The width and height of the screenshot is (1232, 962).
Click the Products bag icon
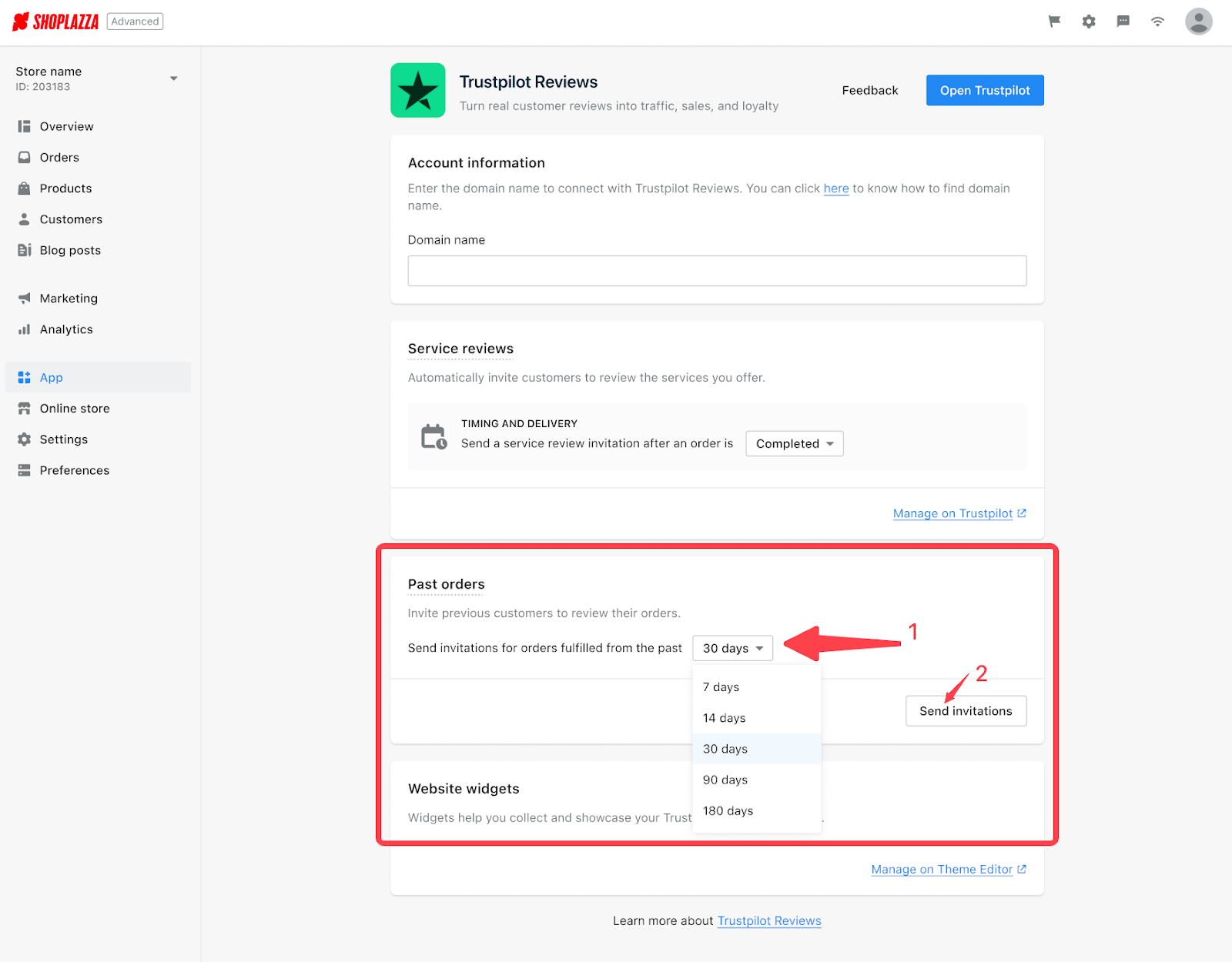(x=24, y=188)
